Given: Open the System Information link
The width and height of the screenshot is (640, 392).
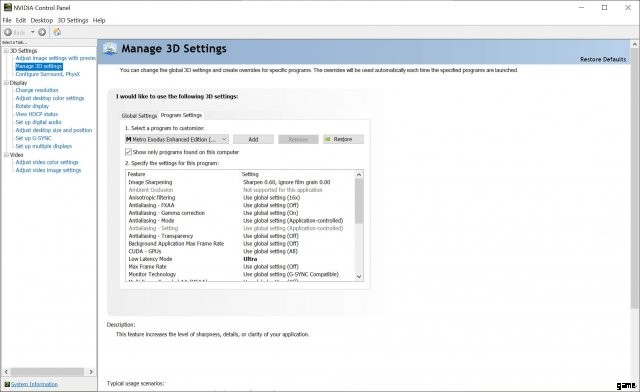Looking at the screenshot, I should [34, 384].
